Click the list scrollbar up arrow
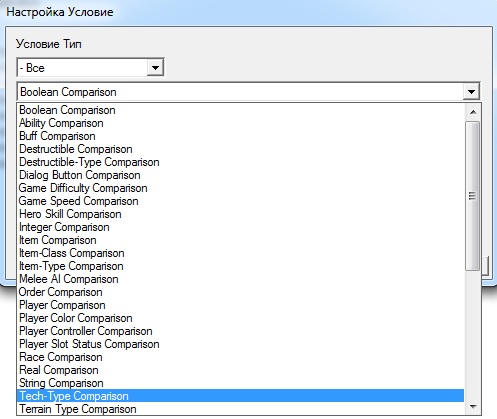This screenshot has width=497, height=419. 473,112
